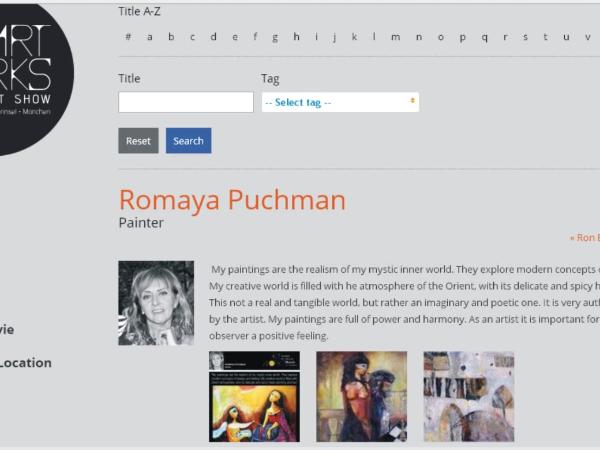Select letter h in the A-Z index
600x450 pixels.
pyautogui.click(x=296, y=38)
